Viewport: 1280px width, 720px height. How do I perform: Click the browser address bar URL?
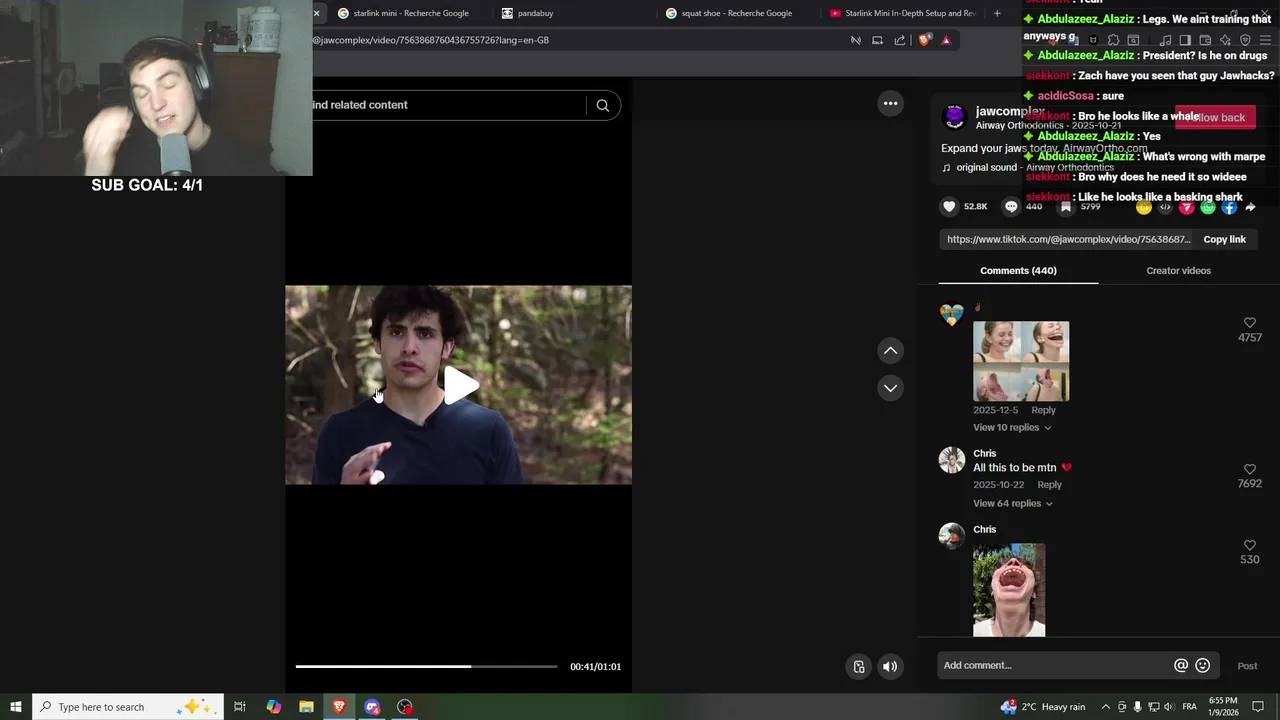pos(431,40)
